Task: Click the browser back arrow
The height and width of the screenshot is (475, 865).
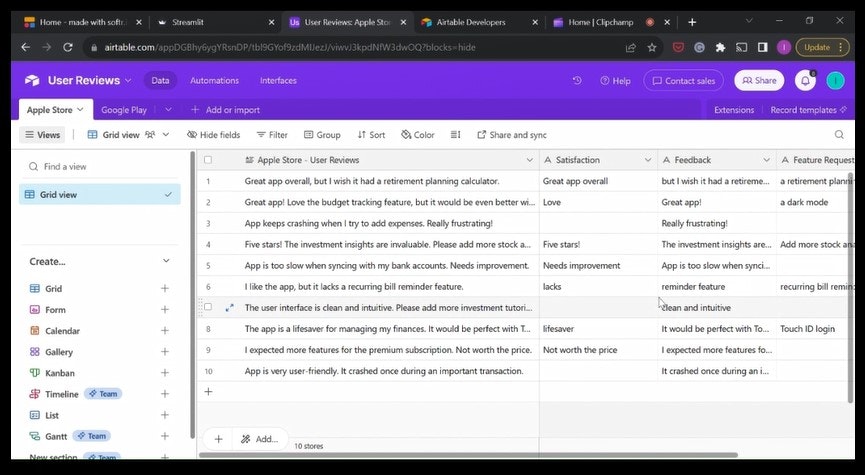Action: 25,47
